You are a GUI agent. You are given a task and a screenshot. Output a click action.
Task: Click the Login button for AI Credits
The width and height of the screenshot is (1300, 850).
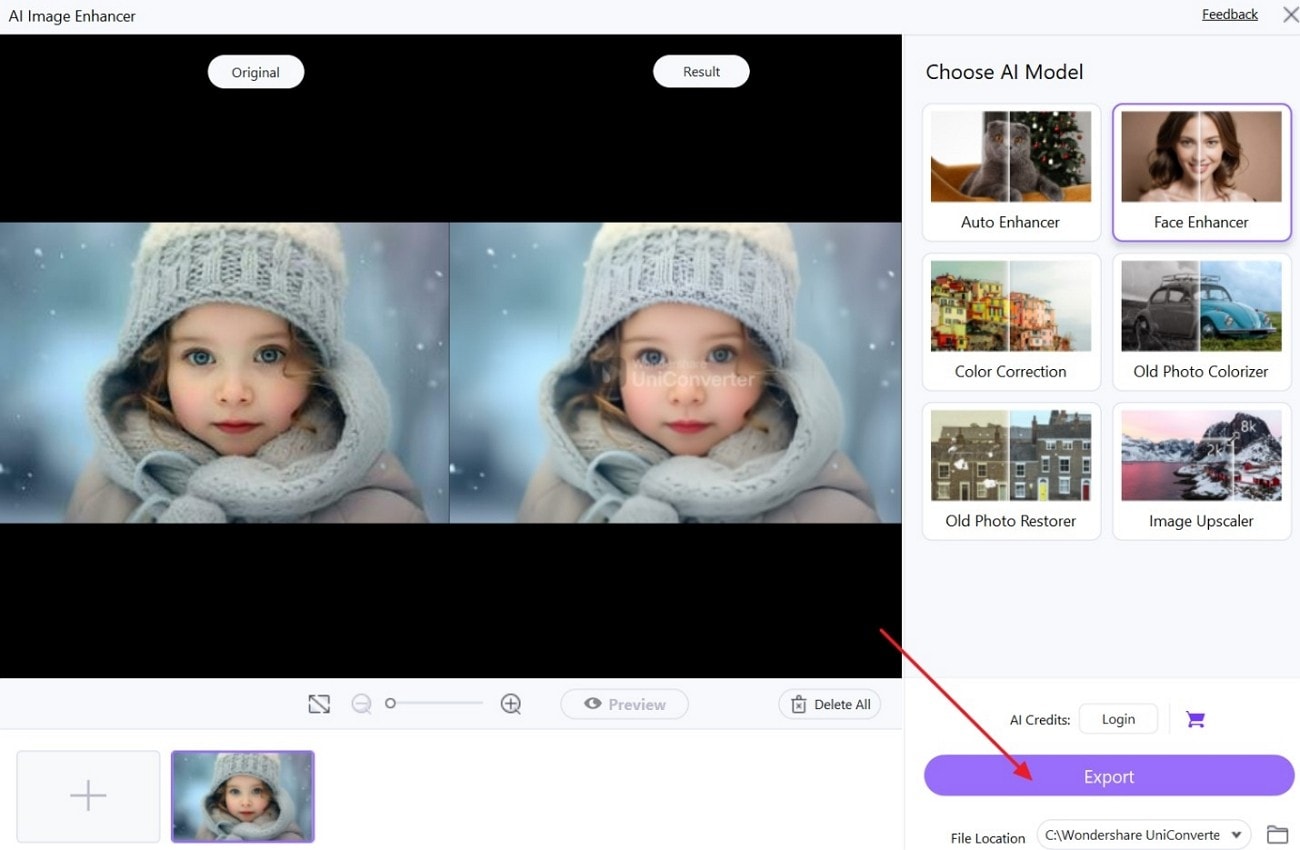[1118, 719]
